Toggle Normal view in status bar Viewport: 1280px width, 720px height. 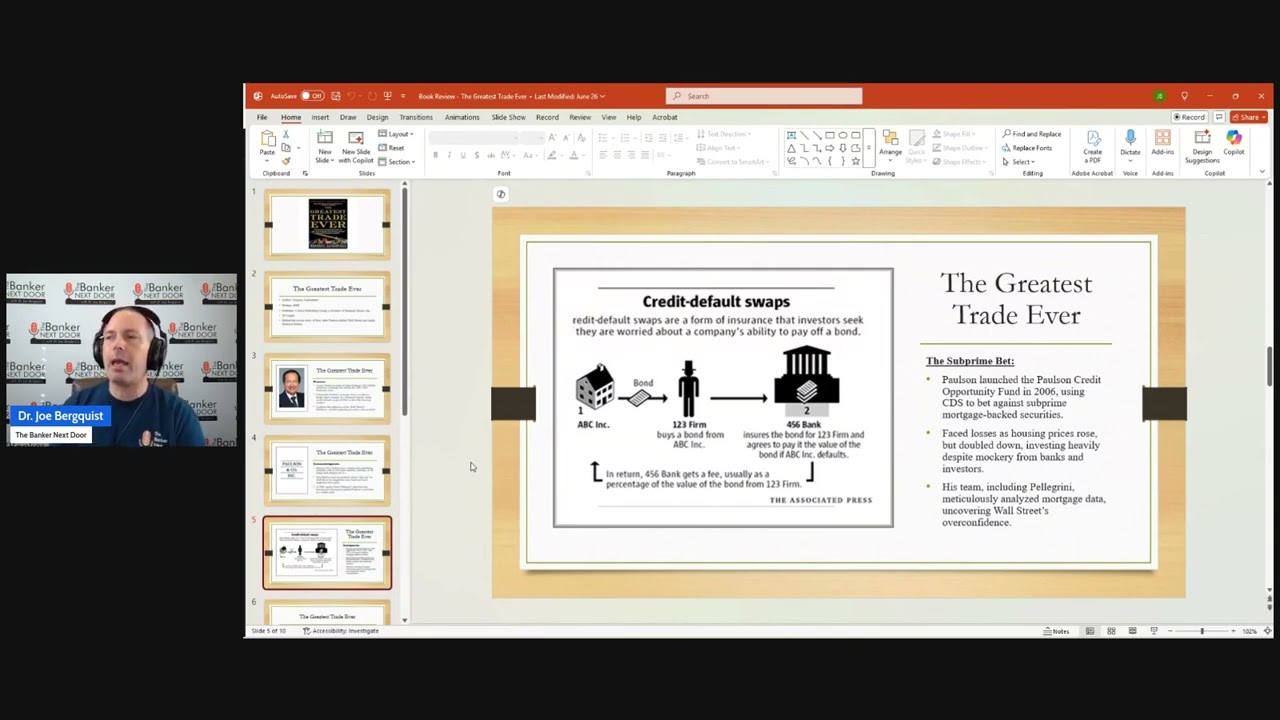point(1090,631)
